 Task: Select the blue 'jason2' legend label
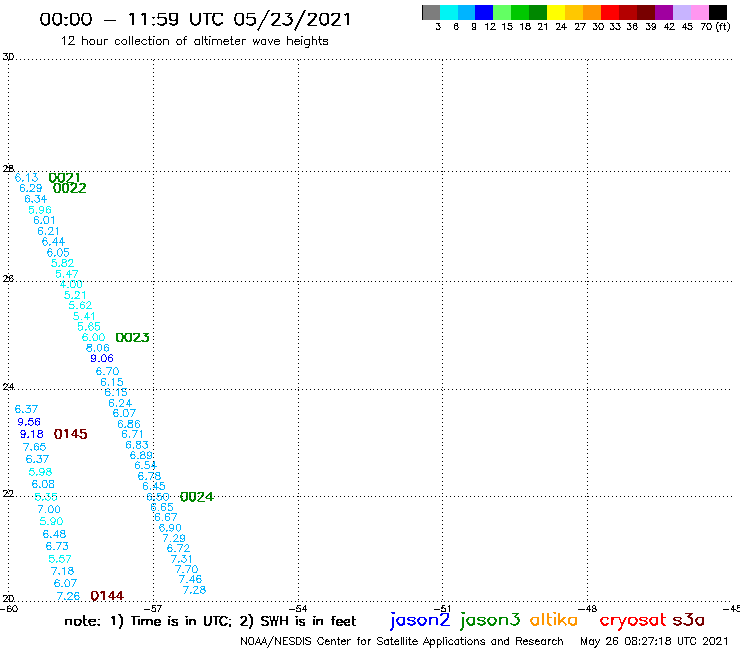pyautogui.click(x=420, y=621)
